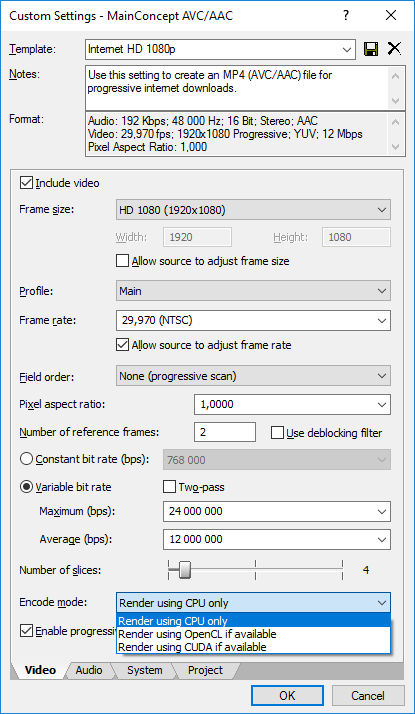Image resolution: width=415 pixels, height=714 pixels.
Task: Click the Notes box scroll down arrow
Action: tap(396, 101)
